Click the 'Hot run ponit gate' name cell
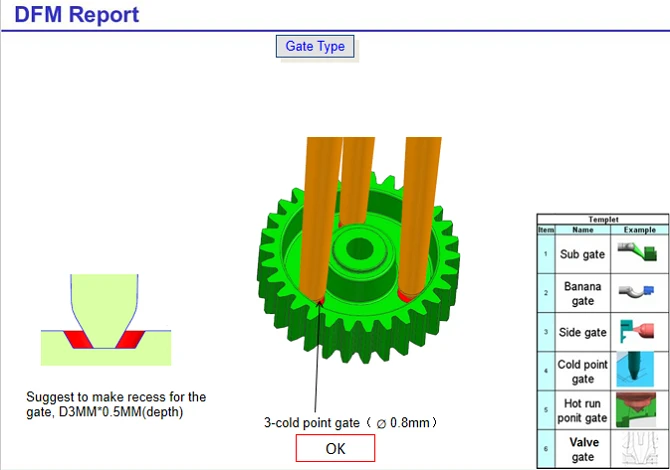 [582, 410]
